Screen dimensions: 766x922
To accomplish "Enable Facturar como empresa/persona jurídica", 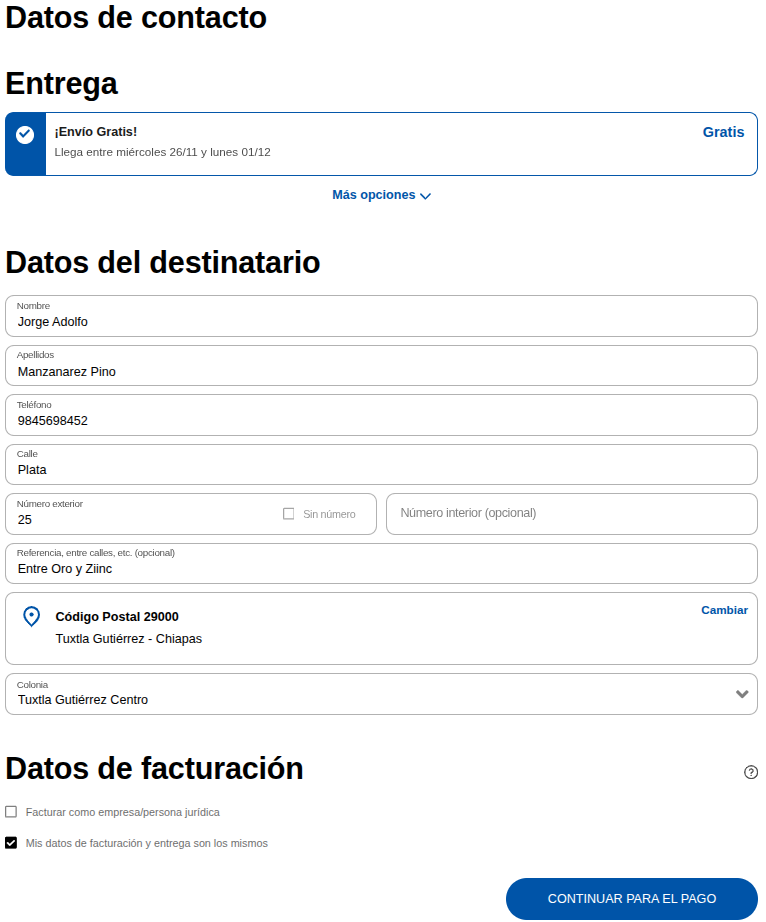I will (11, 812).
